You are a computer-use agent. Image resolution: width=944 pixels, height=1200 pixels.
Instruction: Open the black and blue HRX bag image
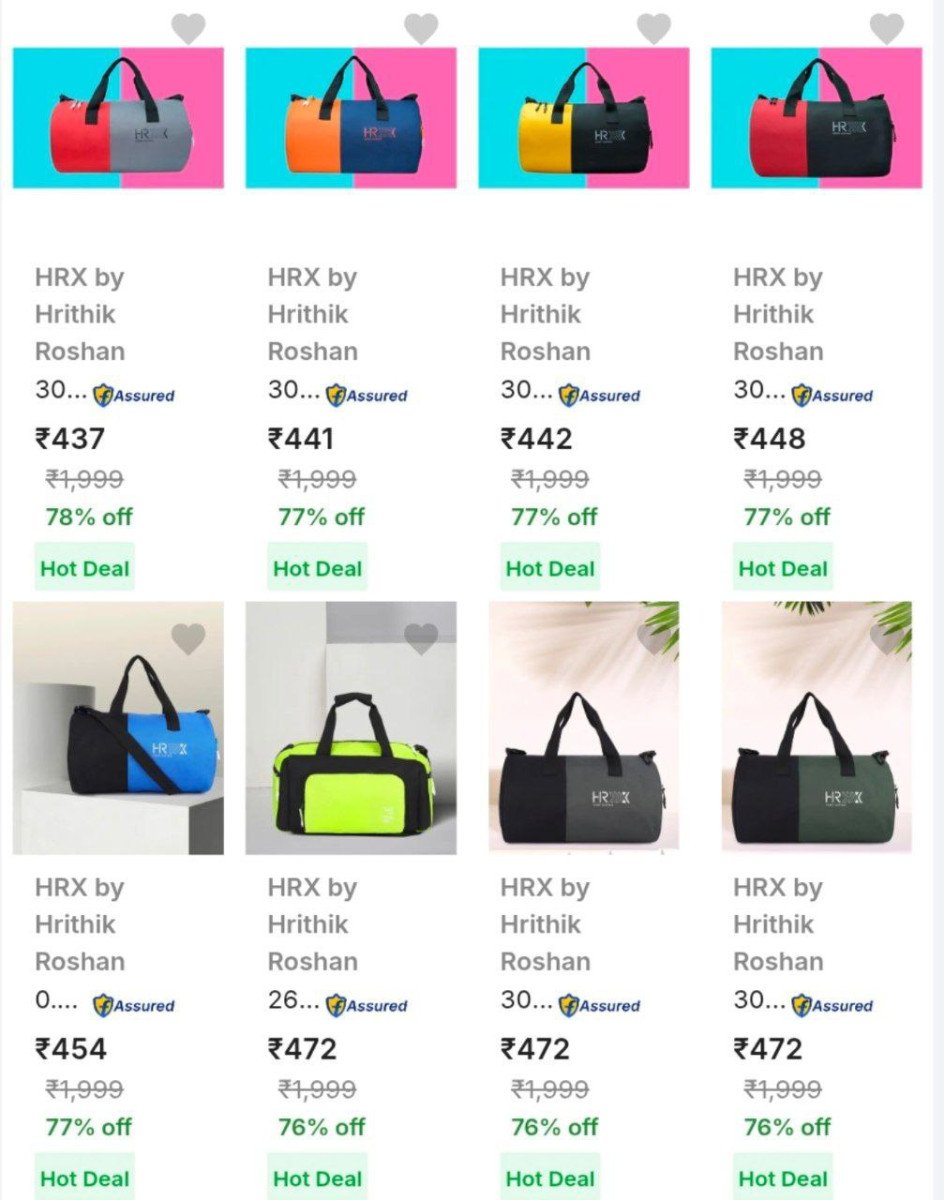tap(118, 728)
